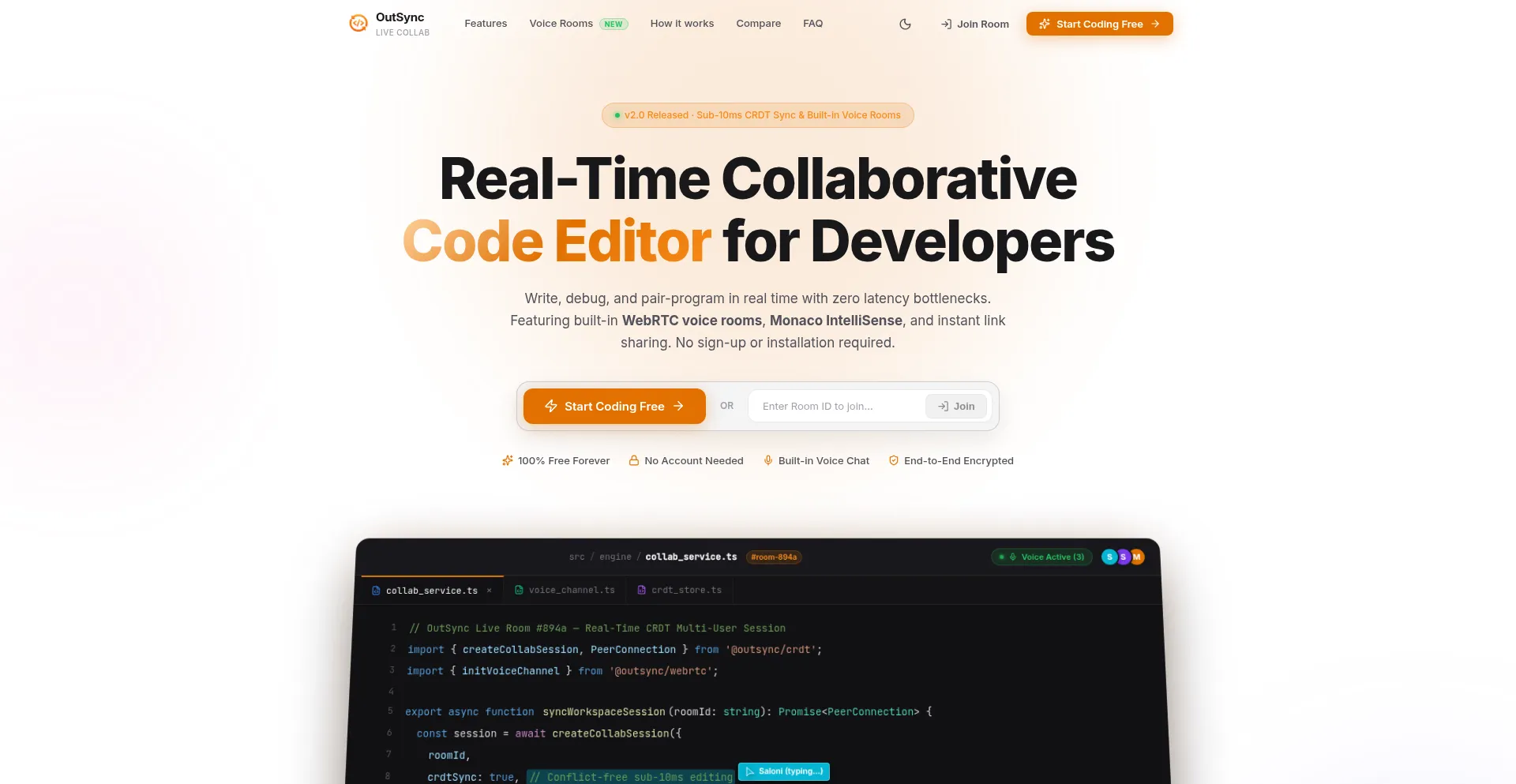Image resolution: width=1516 pixels, height=784 pixels.
Task: Click the '@outsync/webrtc' import string
Action: point(660,671)
